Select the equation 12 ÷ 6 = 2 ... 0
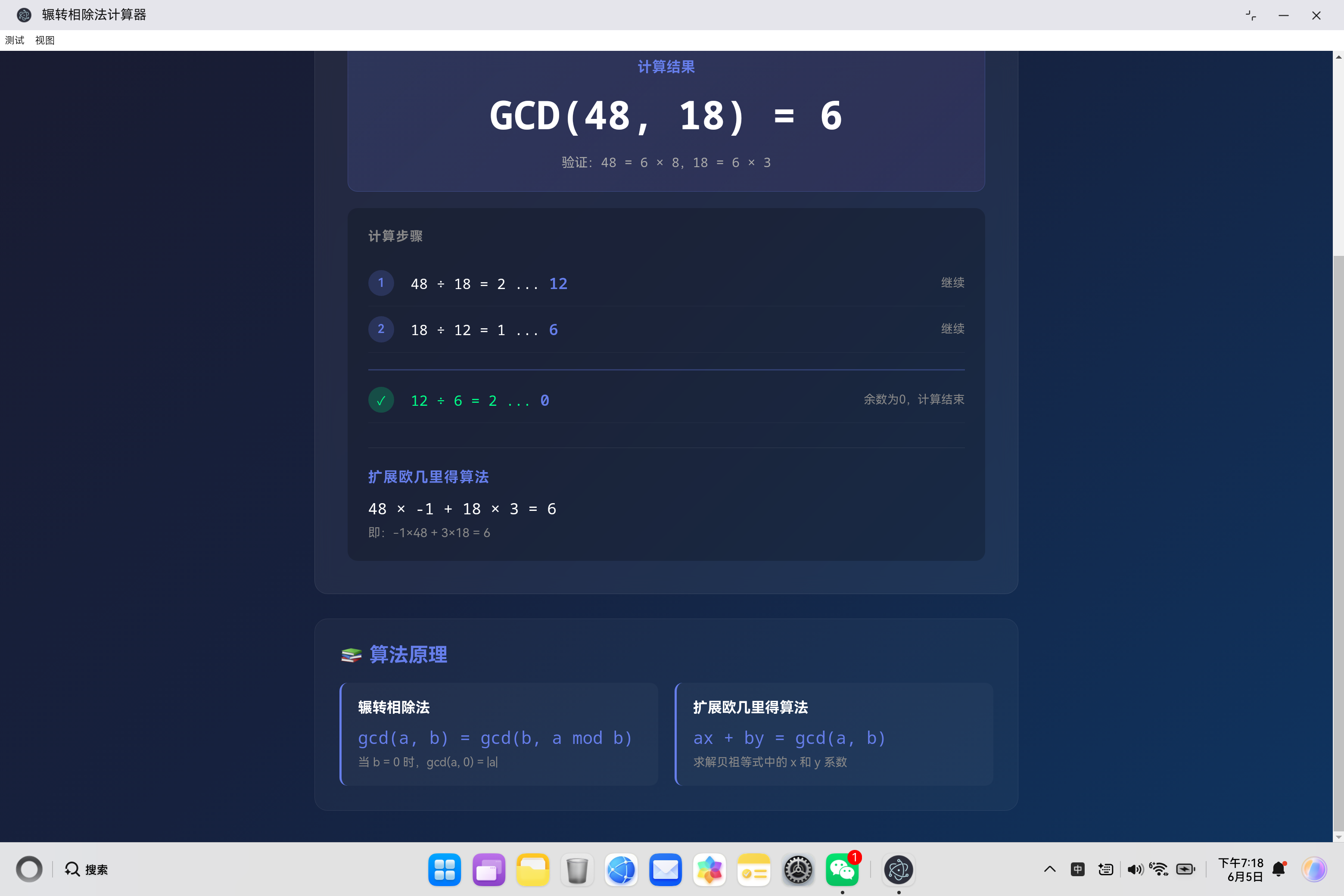Screen dimensions: 1344x896 point(480,401)
